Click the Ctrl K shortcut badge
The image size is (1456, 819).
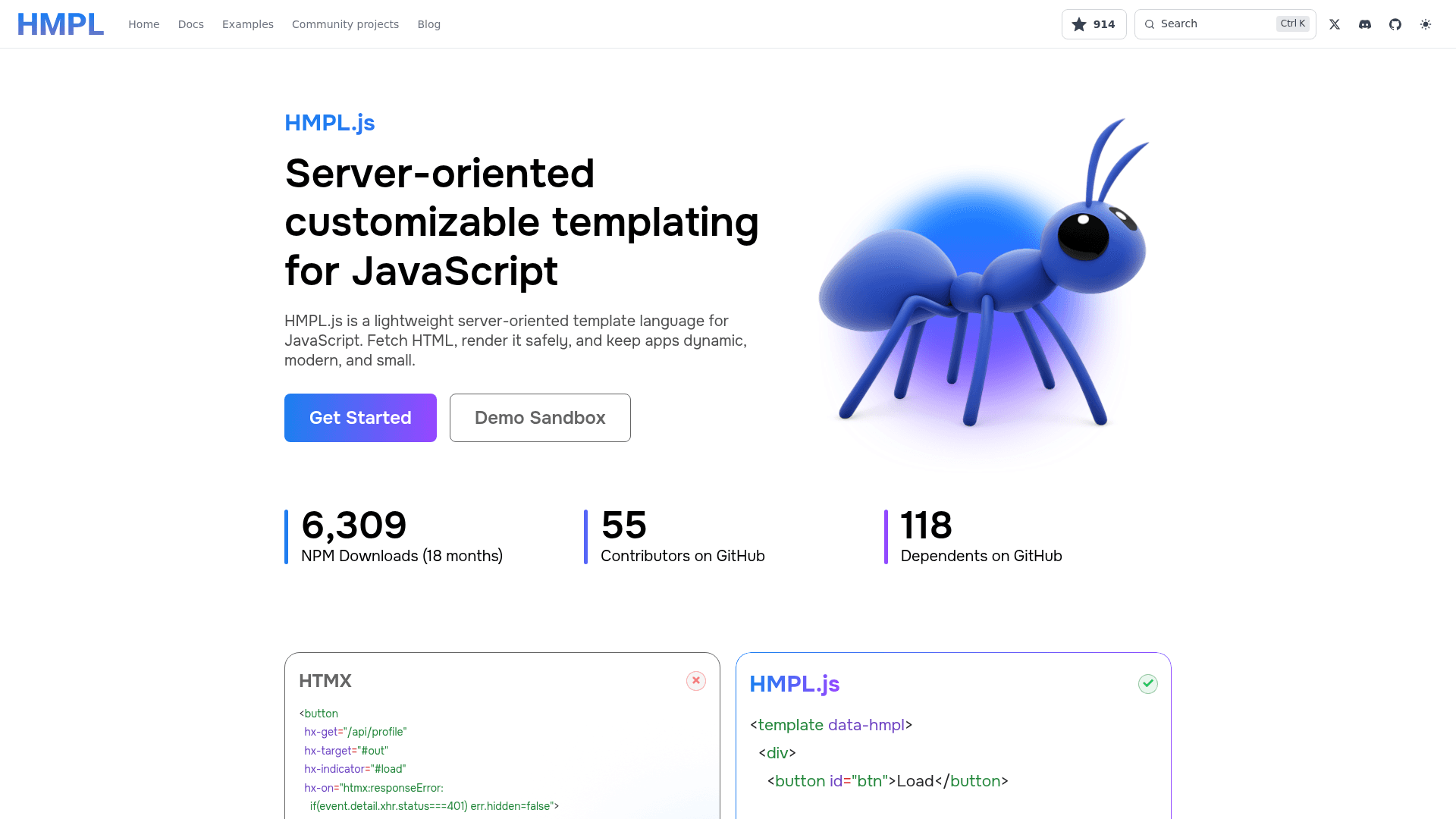point(1292,24)
